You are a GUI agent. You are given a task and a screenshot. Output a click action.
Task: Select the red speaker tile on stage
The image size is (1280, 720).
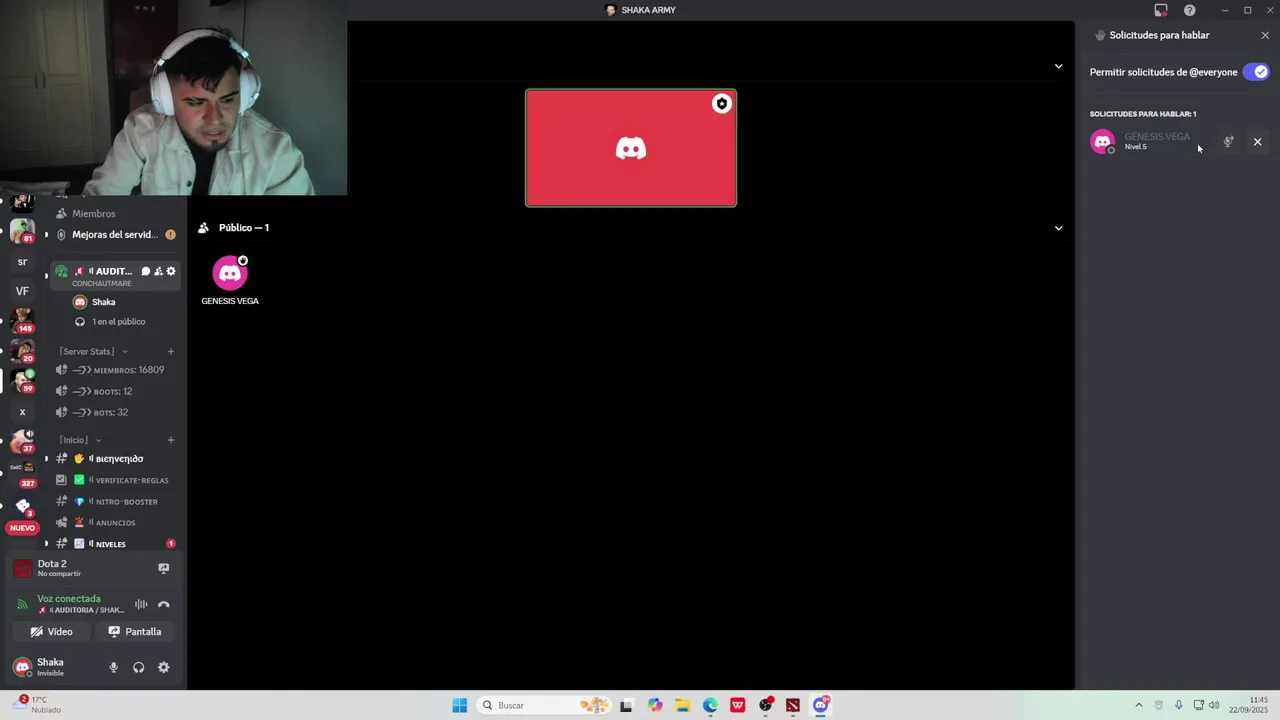631,148
